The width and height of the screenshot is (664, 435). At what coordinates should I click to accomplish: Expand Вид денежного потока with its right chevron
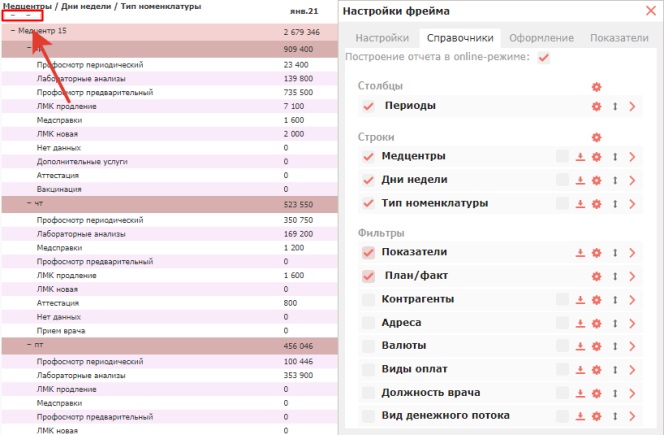[632, 416]
